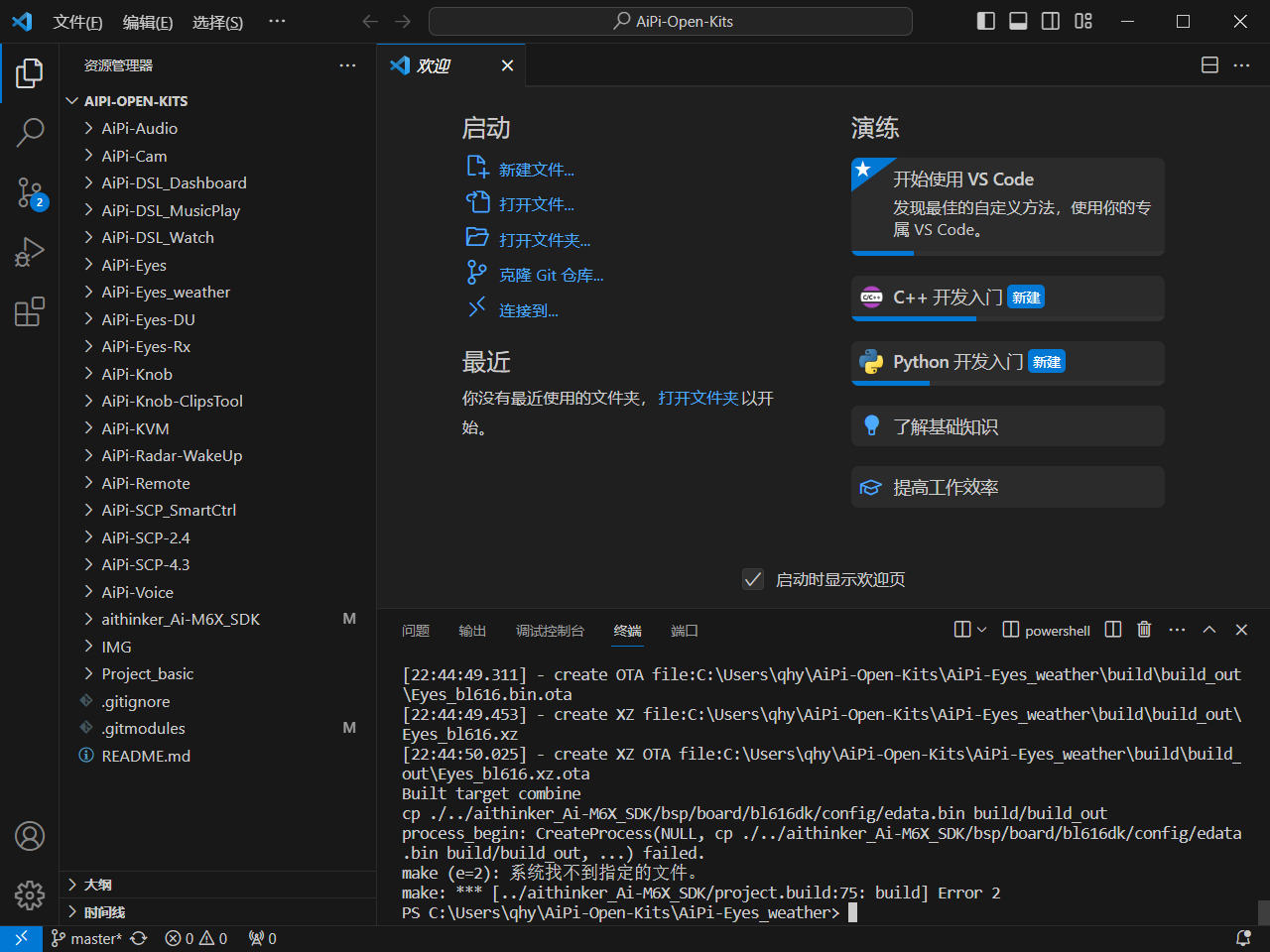Screen dimensions: 1270x952
Task: Expand the 大纲 outline section
Action: point(218,885)
